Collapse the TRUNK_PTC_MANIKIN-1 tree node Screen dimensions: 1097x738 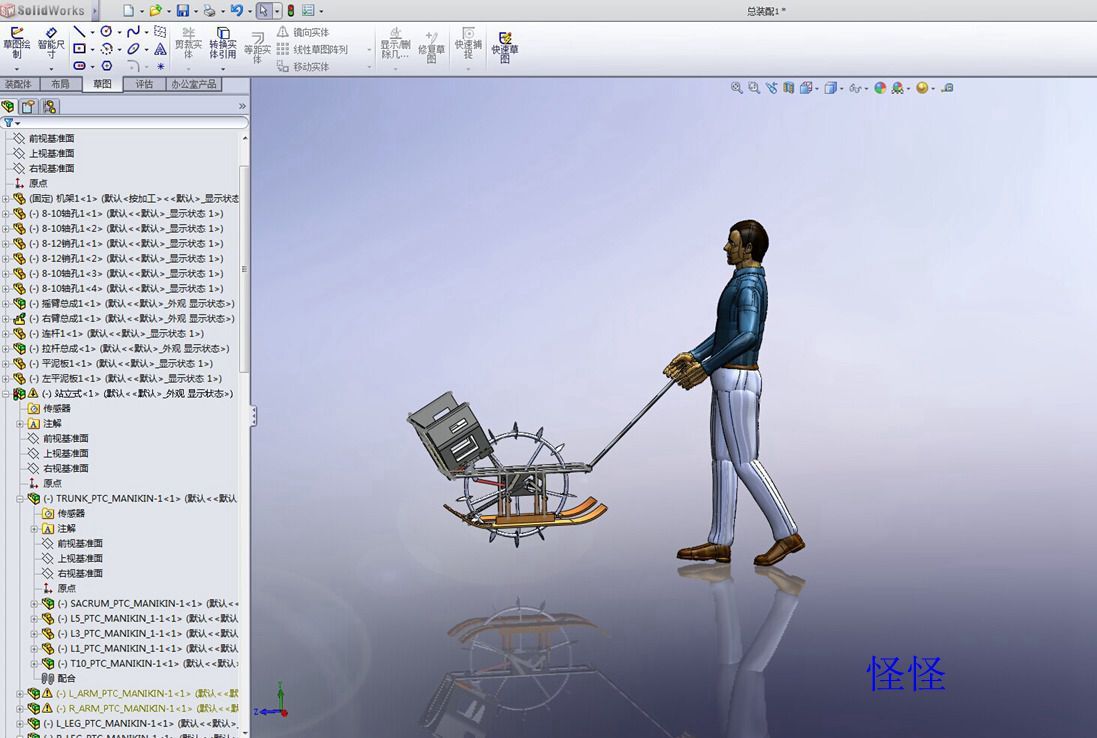[20, 498]
